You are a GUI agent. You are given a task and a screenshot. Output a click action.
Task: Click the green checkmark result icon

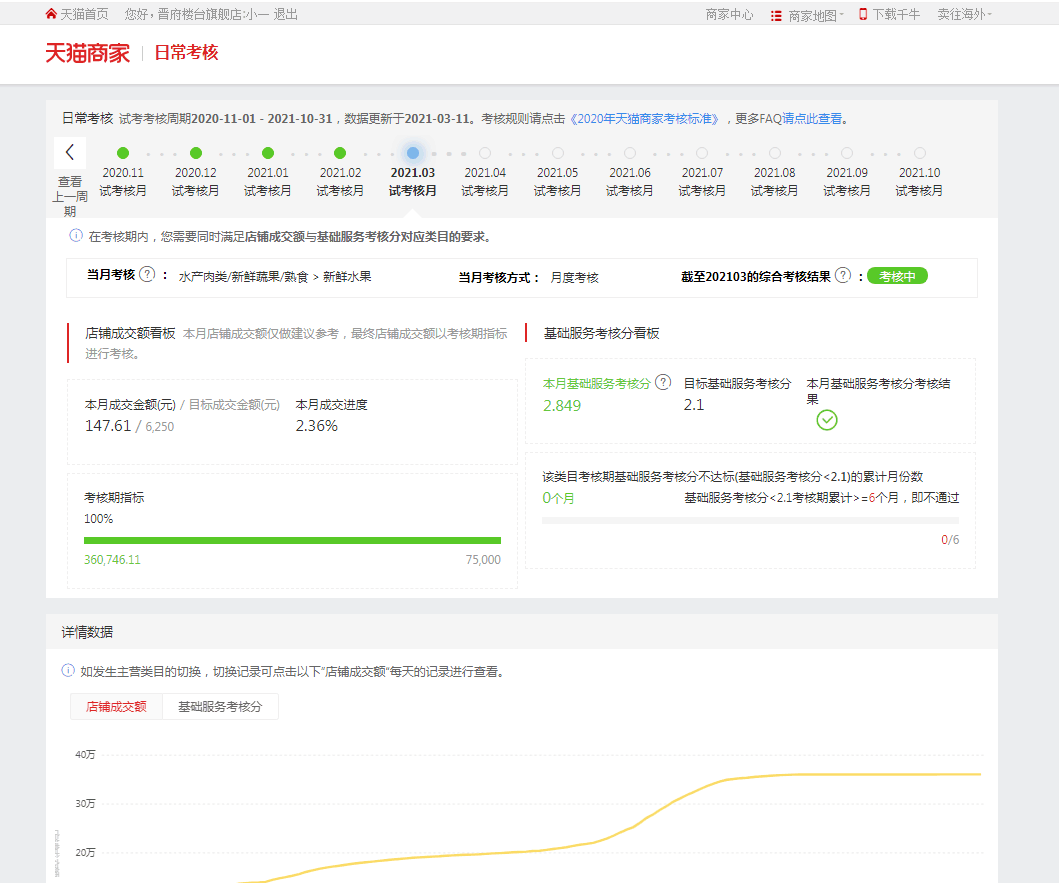[827, 420]
